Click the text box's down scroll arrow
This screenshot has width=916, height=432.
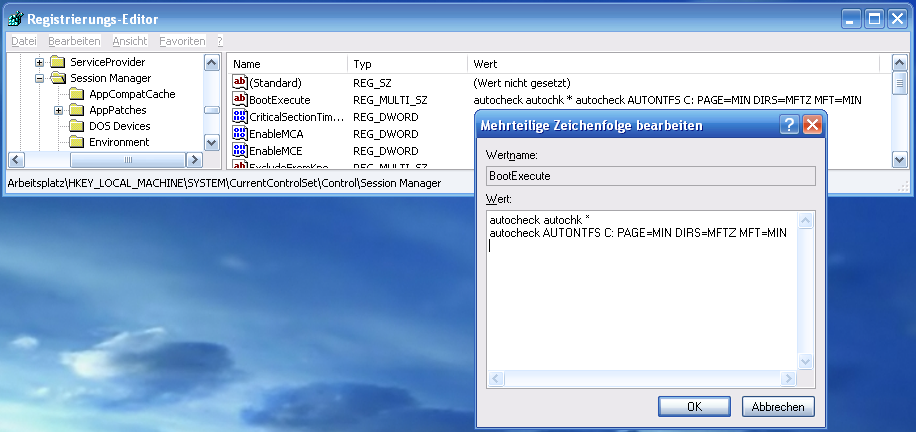pos(806,362)
